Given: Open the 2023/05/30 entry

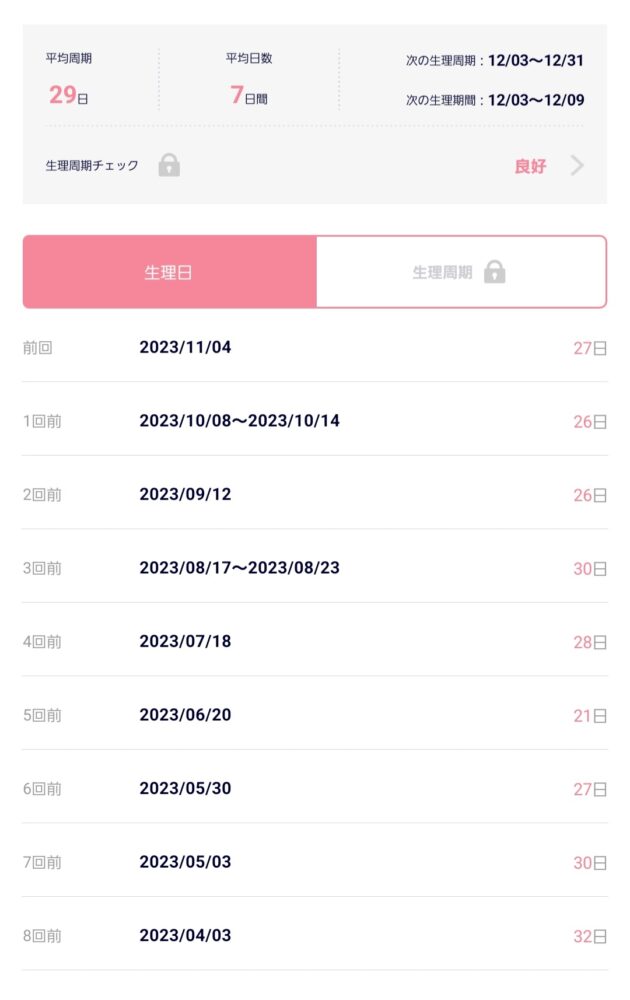Looking at the screenshot, I should point(315,788).
